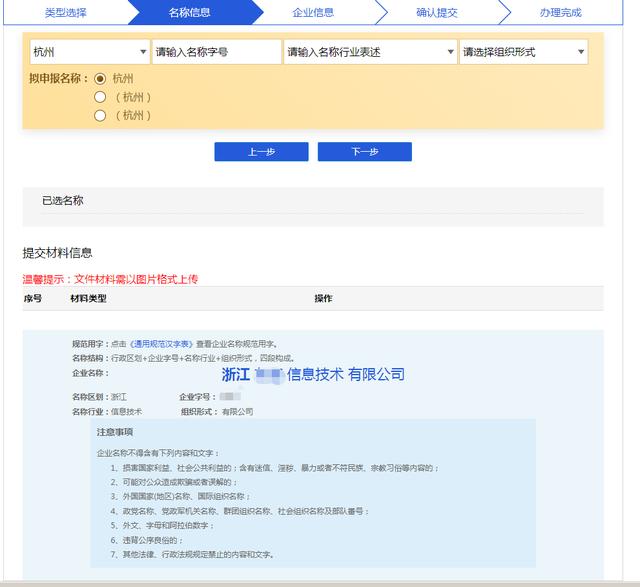Click the 名称区划：浙江 text

(x=99, y=397)
